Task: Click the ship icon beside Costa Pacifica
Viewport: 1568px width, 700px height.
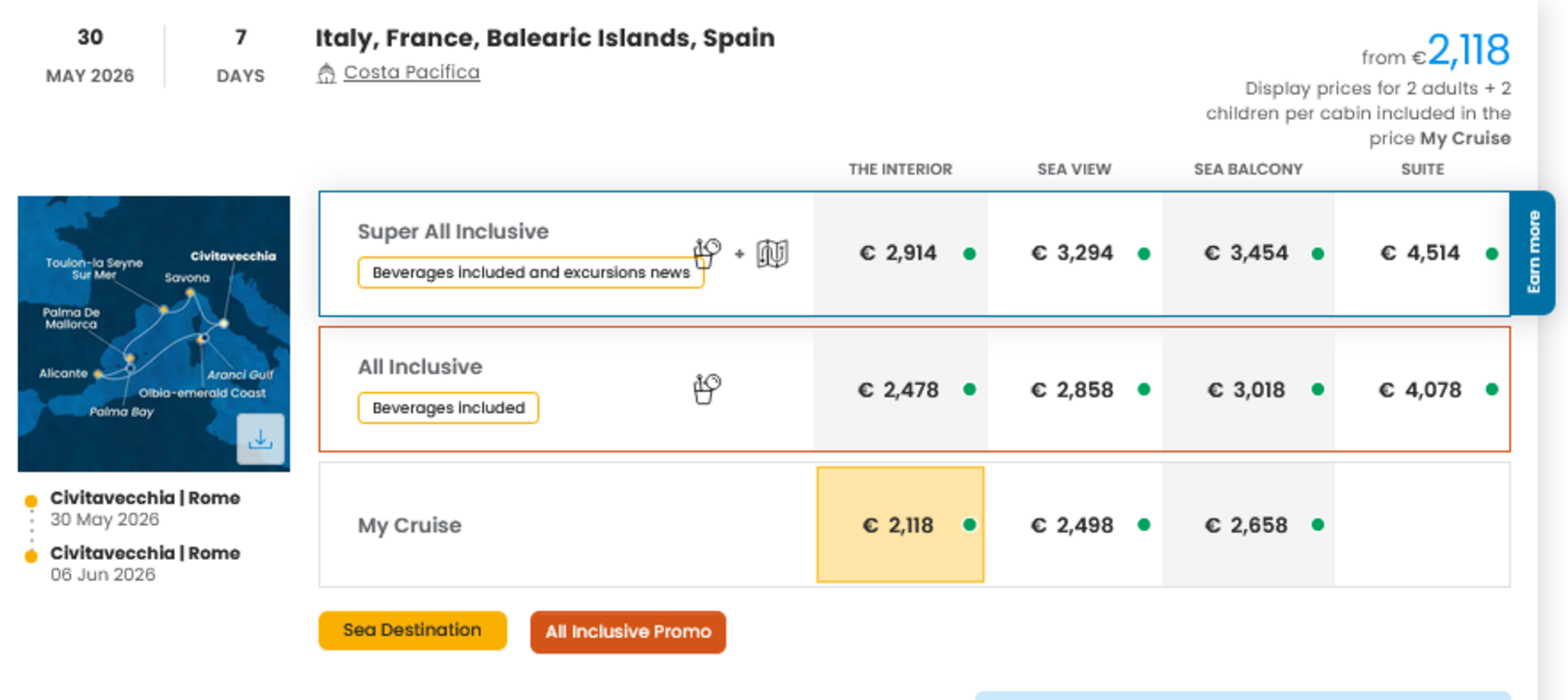Action: 326,73
